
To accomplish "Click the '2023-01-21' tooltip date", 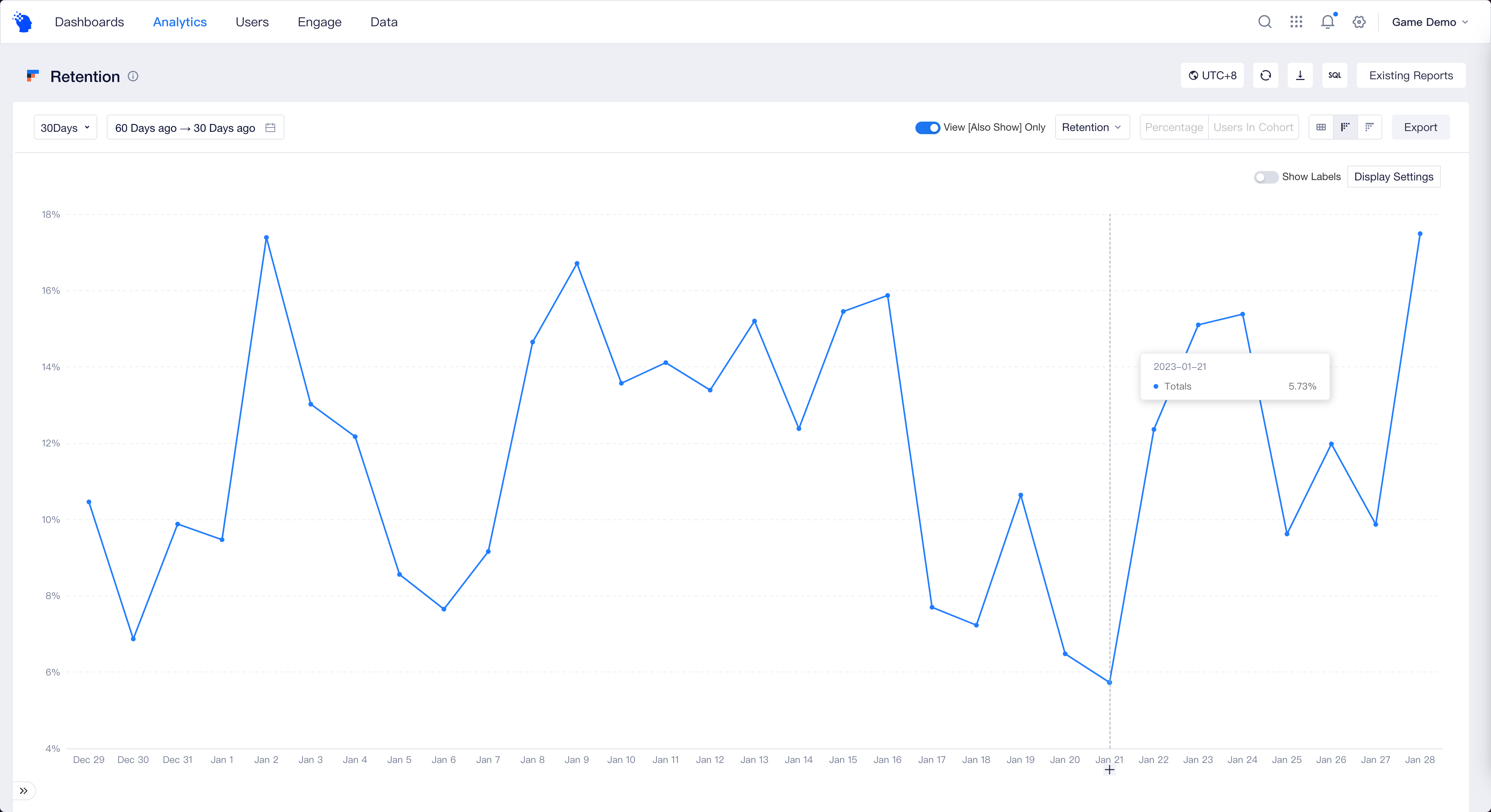I will (1179, 366).
